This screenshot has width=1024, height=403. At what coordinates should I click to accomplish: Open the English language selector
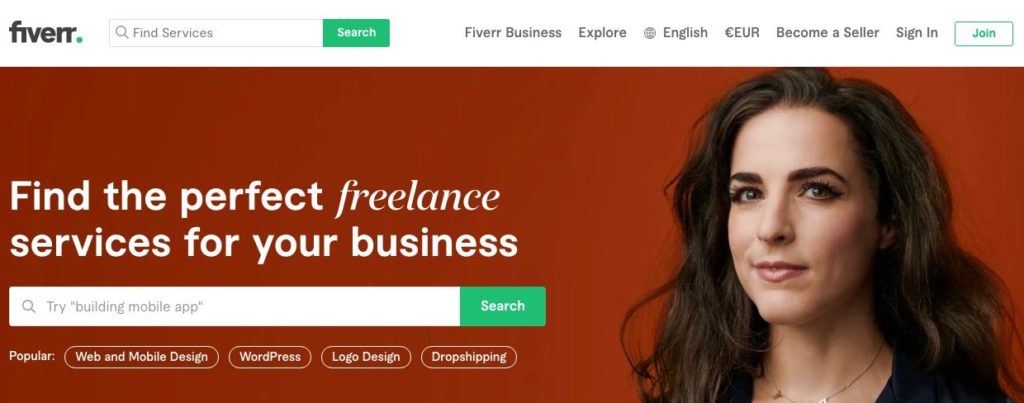click(x=685, y=33)
